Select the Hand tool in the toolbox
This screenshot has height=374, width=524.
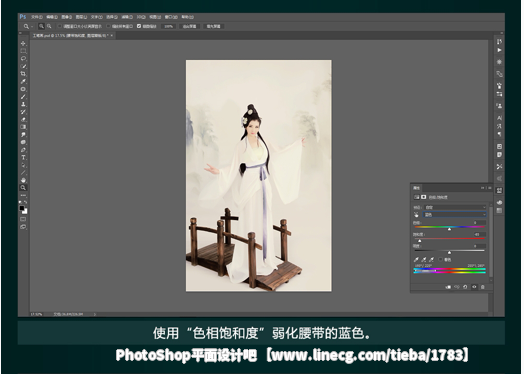click(x=23, y=180)
